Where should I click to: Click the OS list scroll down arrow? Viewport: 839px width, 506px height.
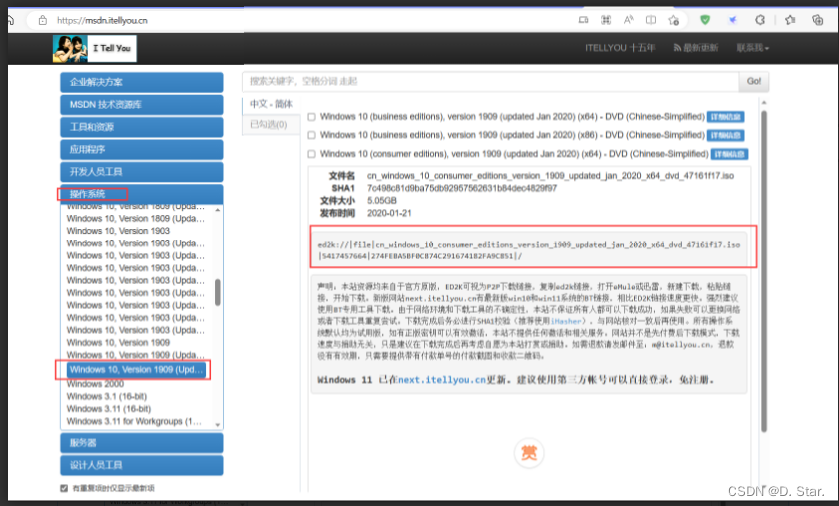tap(218, 425)
